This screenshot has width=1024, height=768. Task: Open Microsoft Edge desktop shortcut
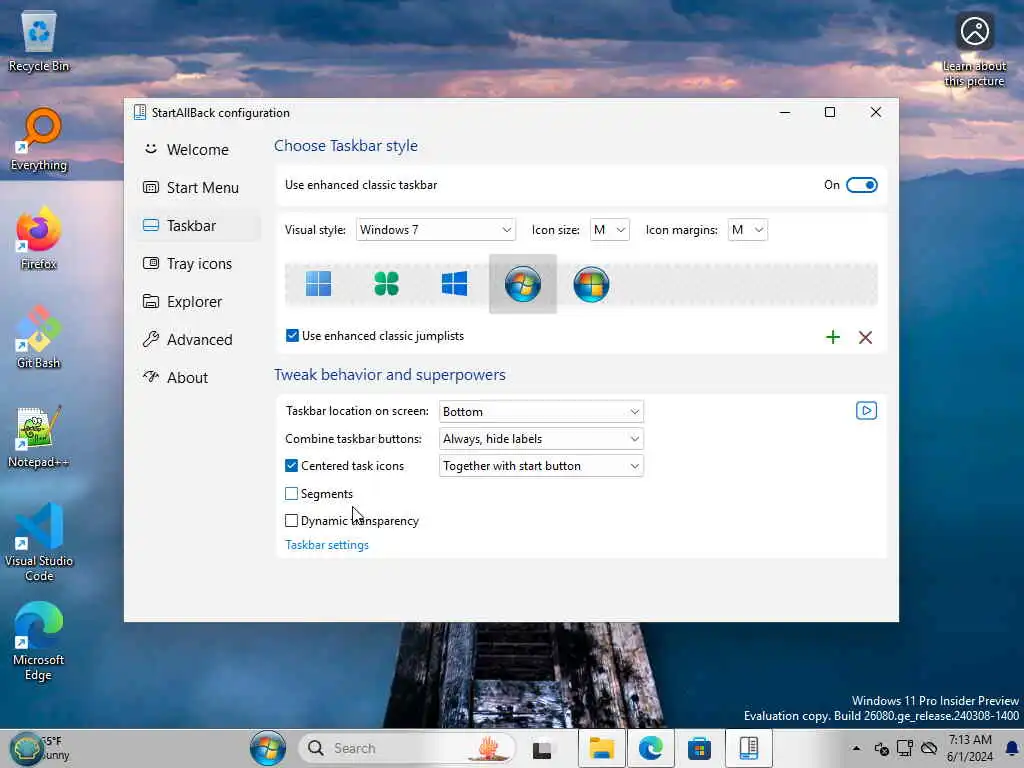pyautogui.click(x=39, y=642)
